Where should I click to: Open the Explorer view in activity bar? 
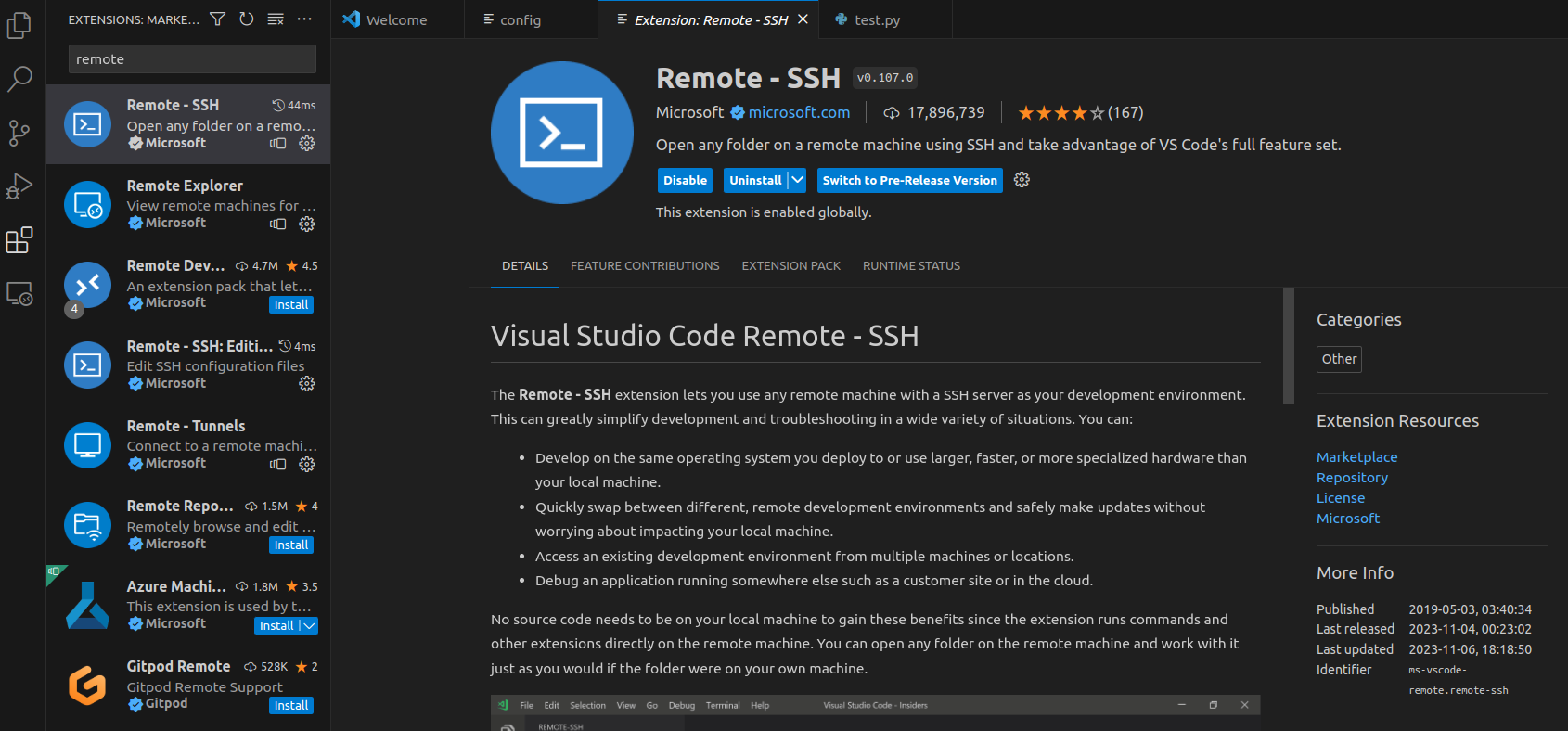(19, 25)
